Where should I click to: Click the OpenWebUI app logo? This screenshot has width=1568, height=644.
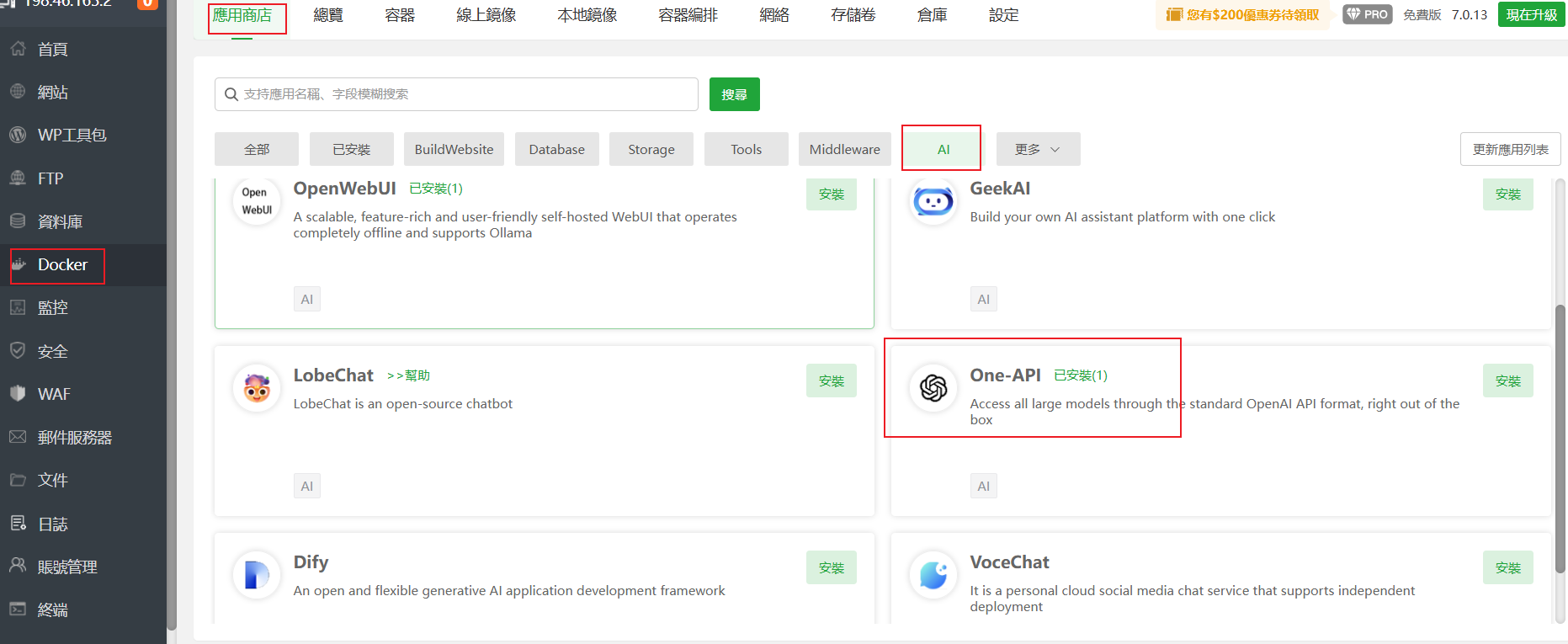[257, 202]
